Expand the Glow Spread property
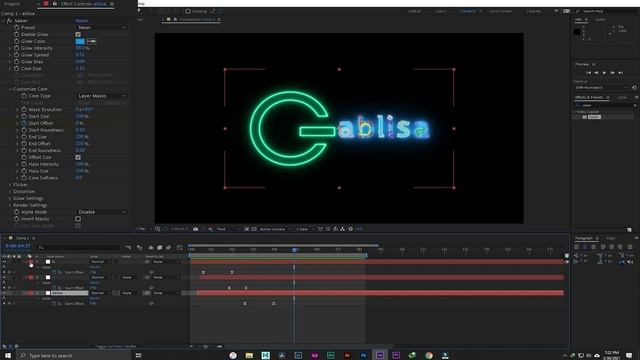Image resolution: width=640 pixels, height=360 pixels. pyautogui.click(x=10, y=55)
